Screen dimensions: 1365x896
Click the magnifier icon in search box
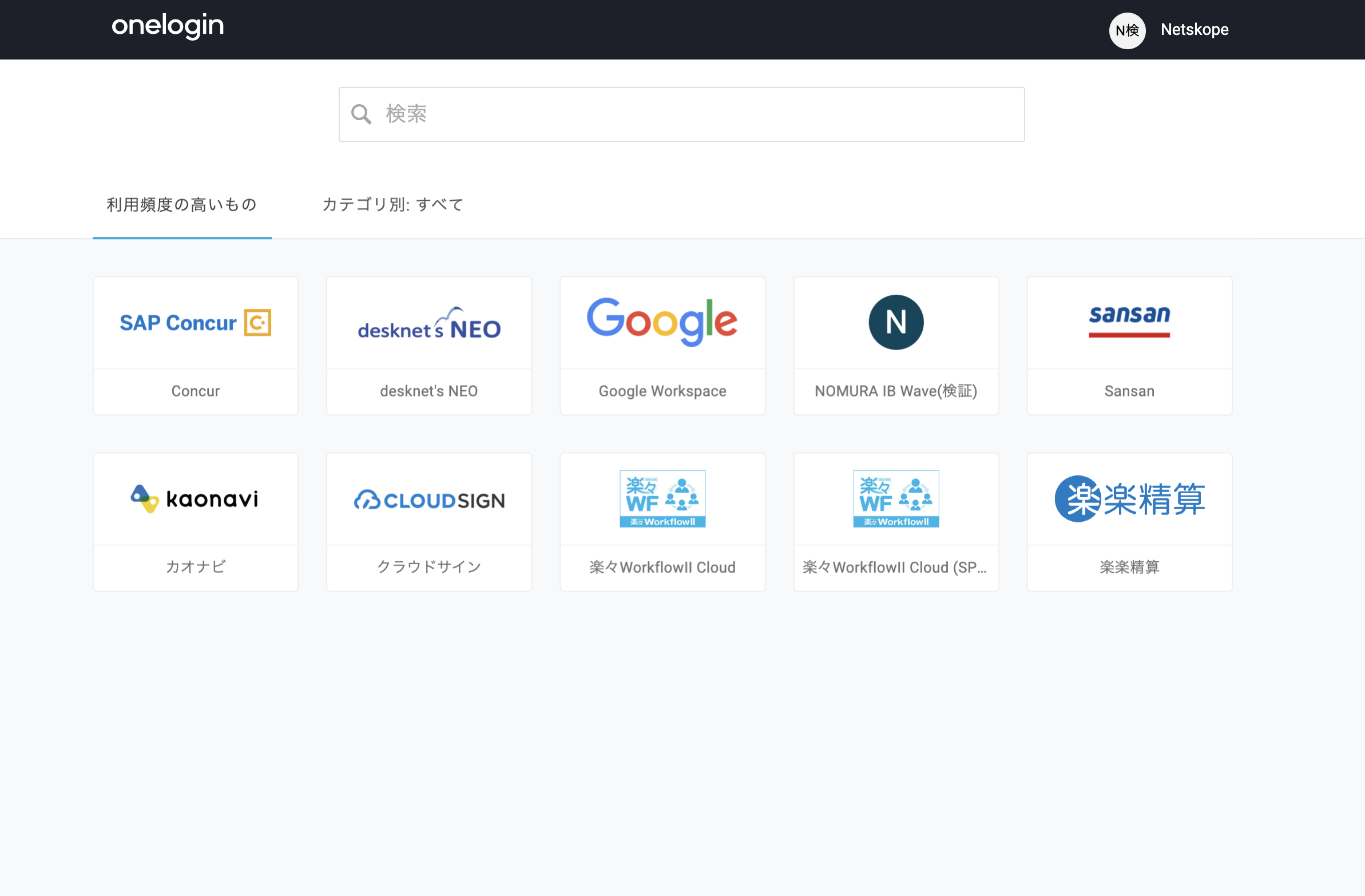[362, 114]
